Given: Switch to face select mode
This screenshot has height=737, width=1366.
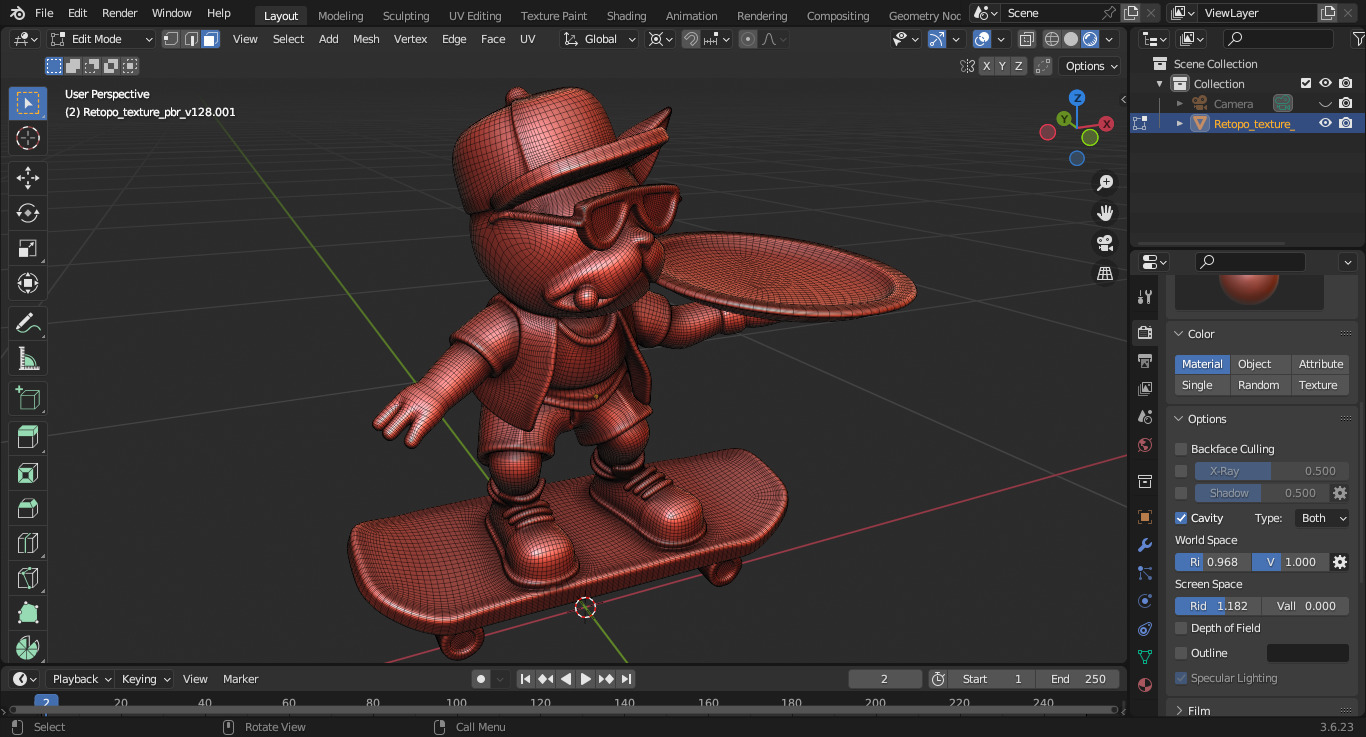Looking at the screenshot, I should [210, 39].
